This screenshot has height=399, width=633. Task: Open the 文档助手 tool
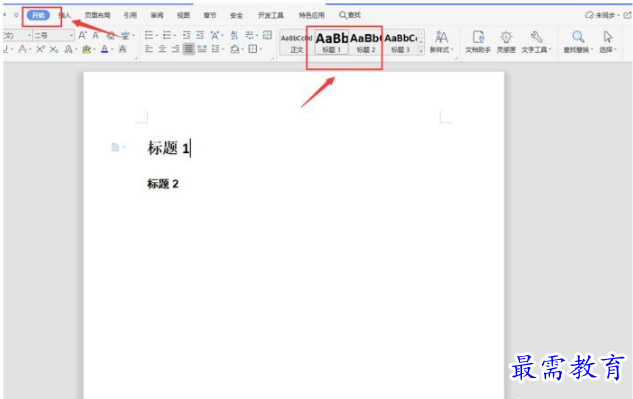coord(478,42)
